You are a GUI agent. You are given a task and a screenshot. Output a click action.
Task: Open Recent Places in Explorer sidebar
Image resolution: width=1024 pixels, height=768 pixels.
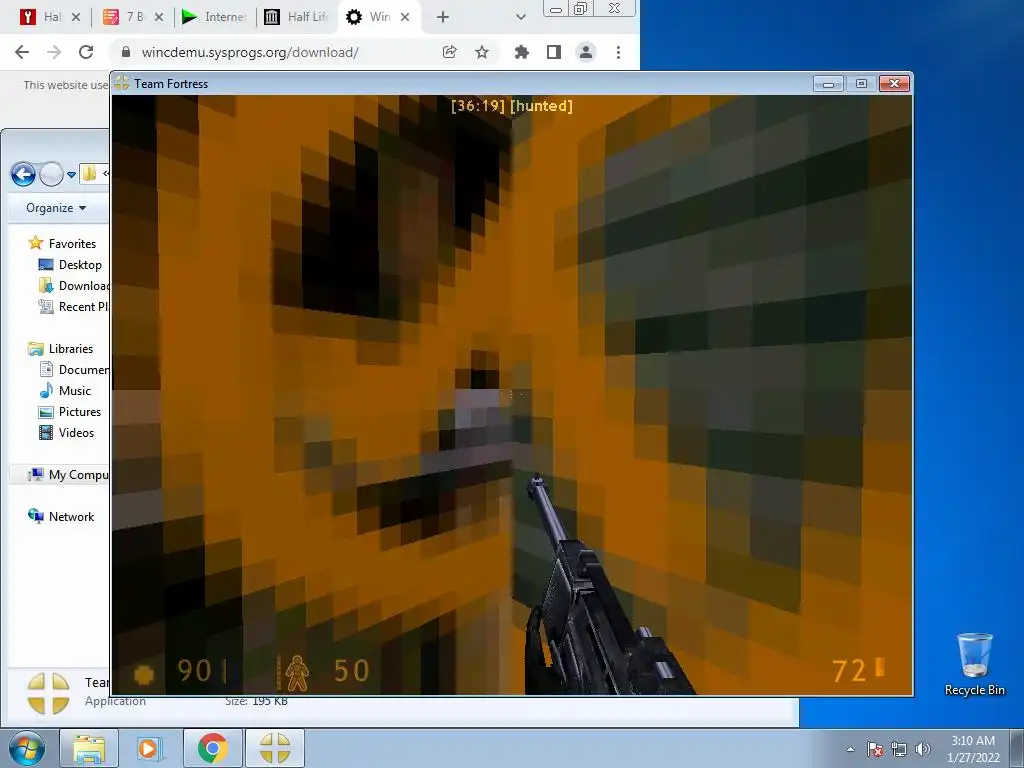73,306
